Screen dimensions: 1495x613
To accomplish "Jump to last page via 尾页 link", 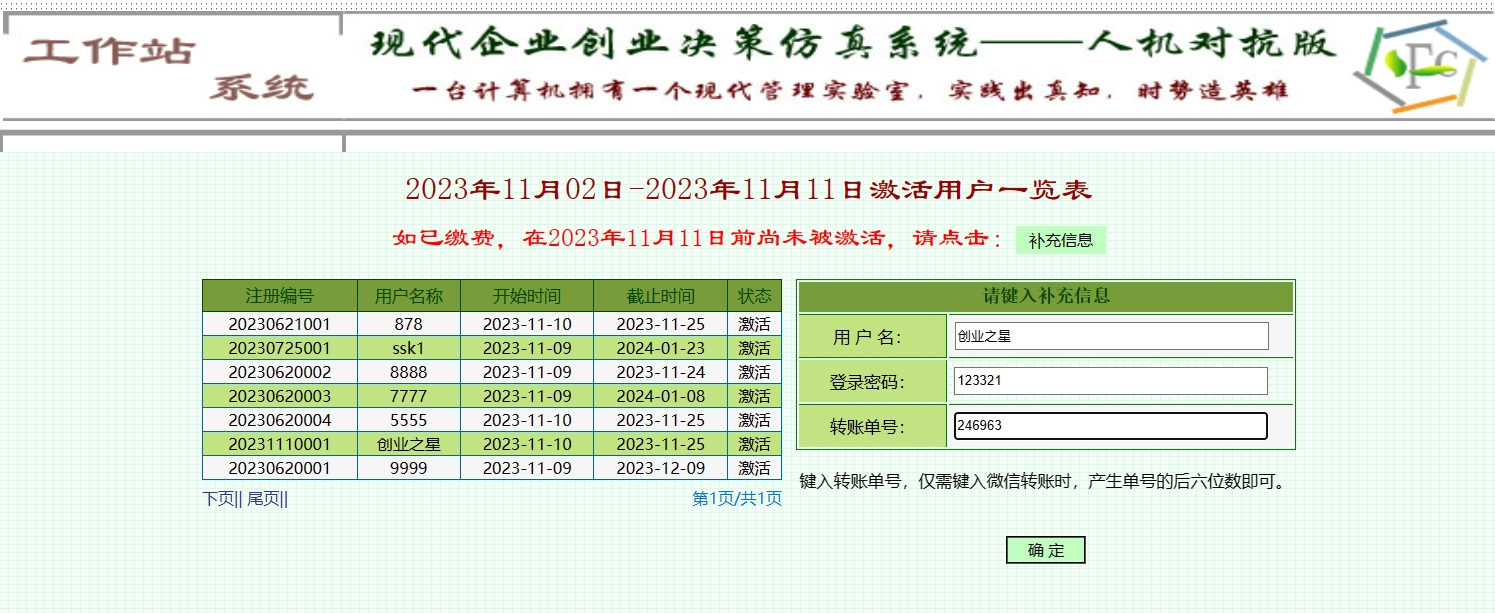I will click(264, 499).
